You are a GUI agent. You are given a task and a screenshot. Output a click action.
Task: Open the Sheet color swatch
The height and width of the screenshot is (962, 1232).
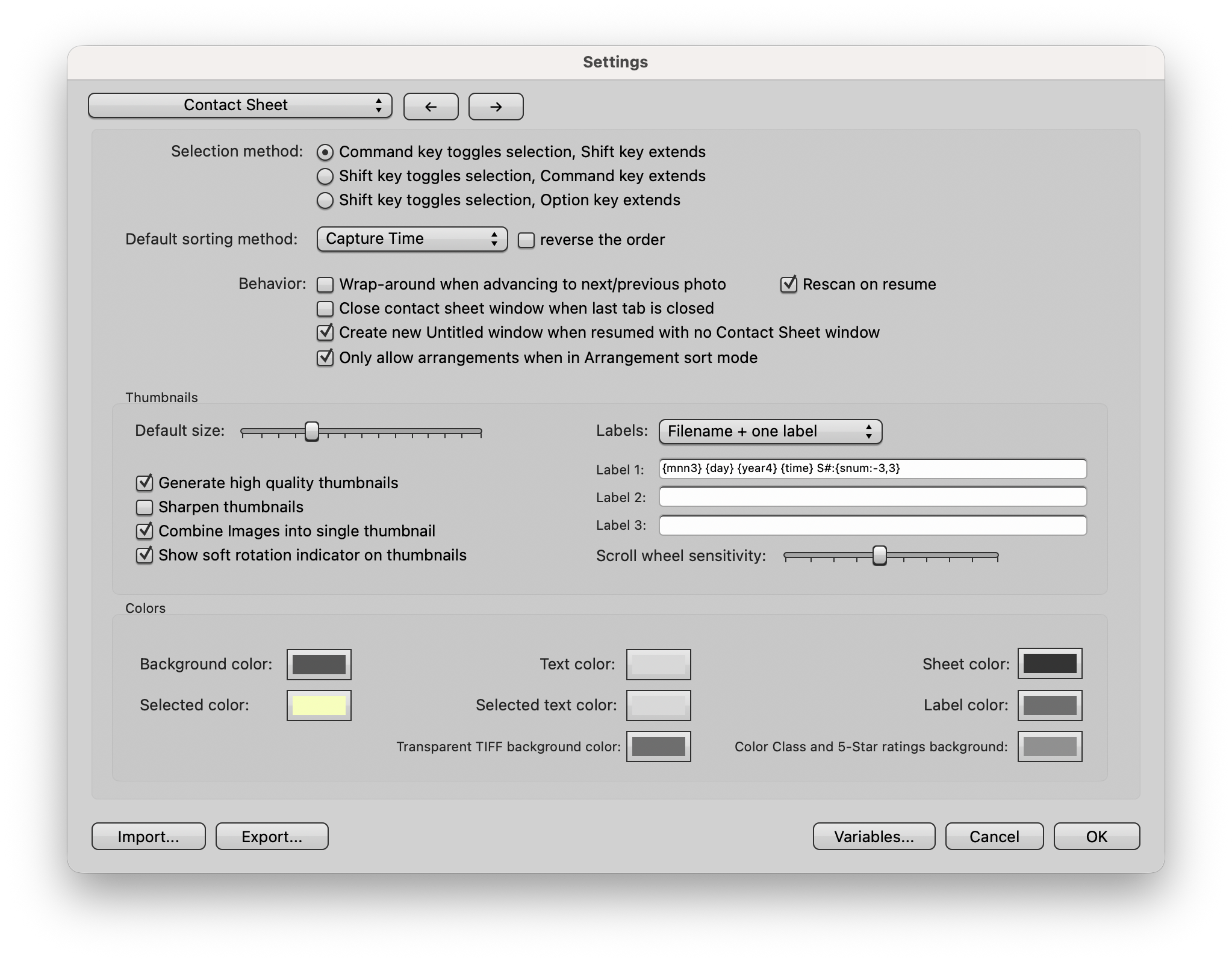click(x=1050, y=663)
